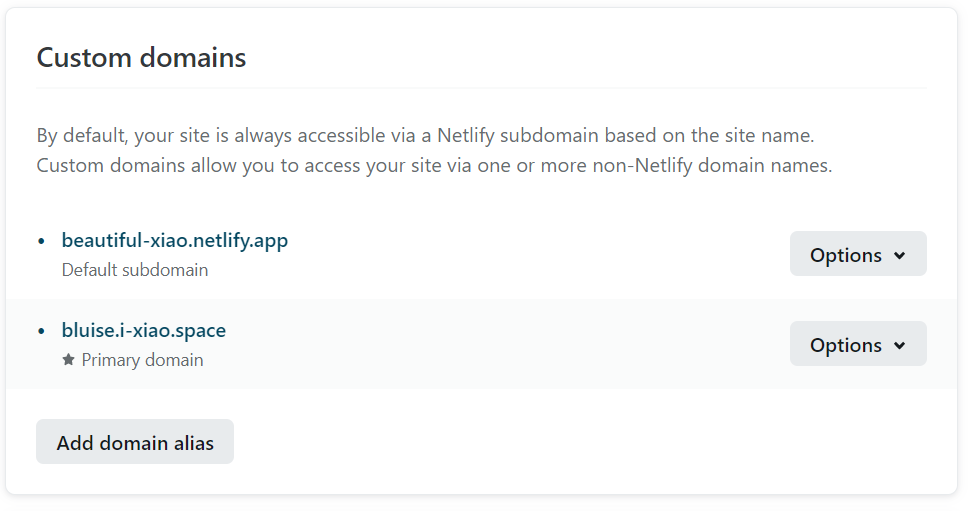The image size is (968, 511).
Task: Open the beautiful-xiao.netlify.app domain link
Action: 174,240
